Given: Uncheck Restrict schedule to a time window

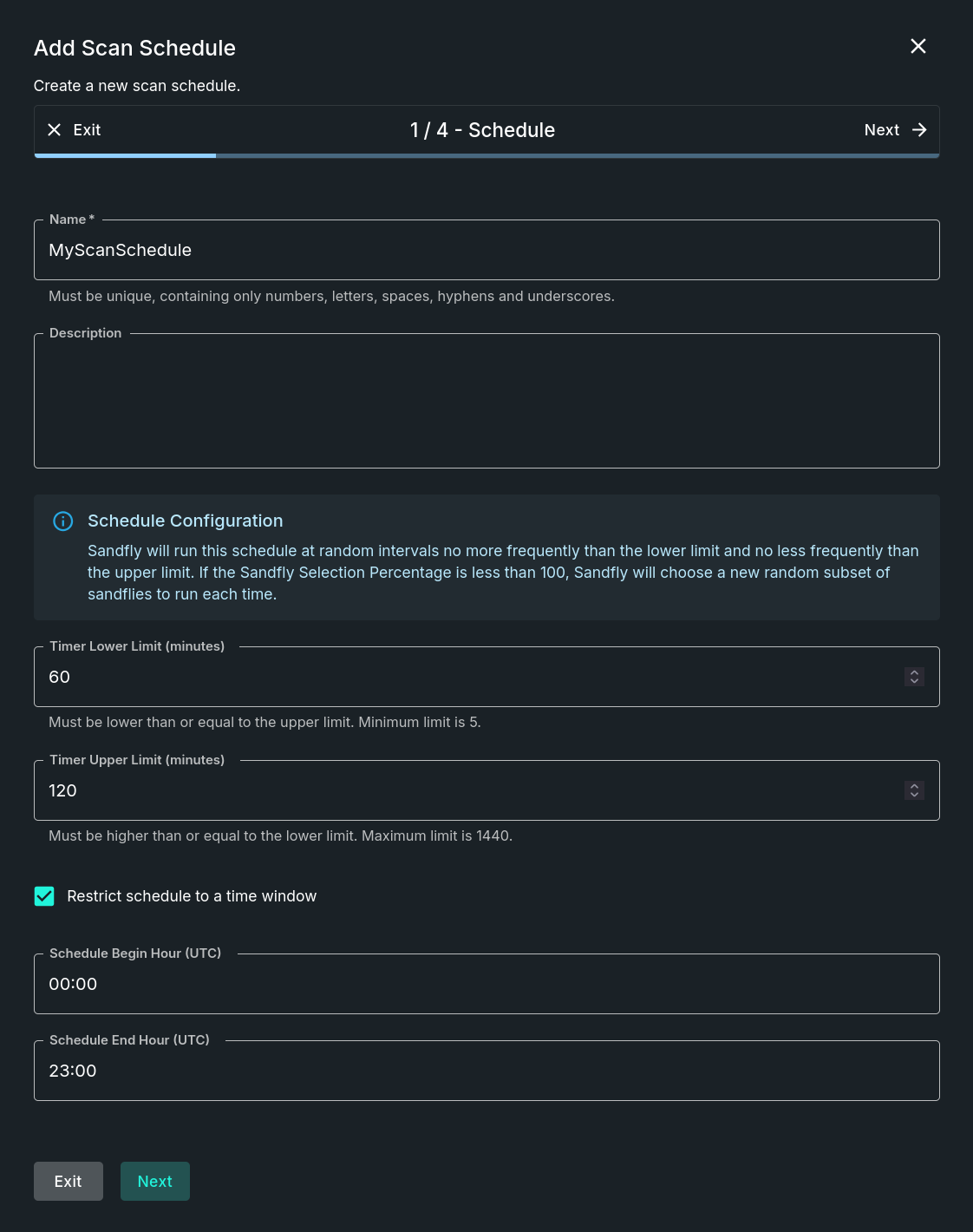Looking at the screenshot, I should click(44, 895).
